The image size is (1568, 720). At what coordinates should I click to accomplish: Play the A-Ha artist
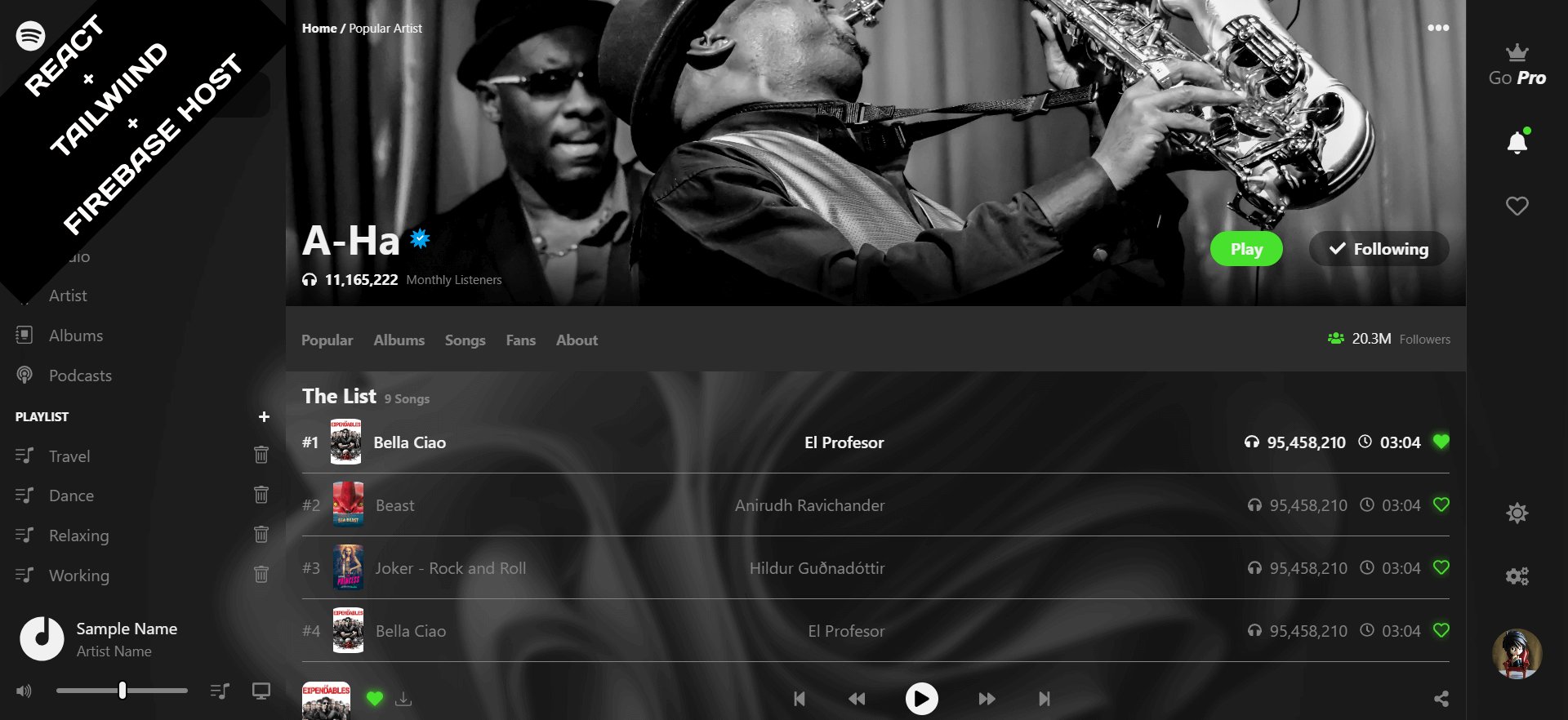(x=1245, y=249)
